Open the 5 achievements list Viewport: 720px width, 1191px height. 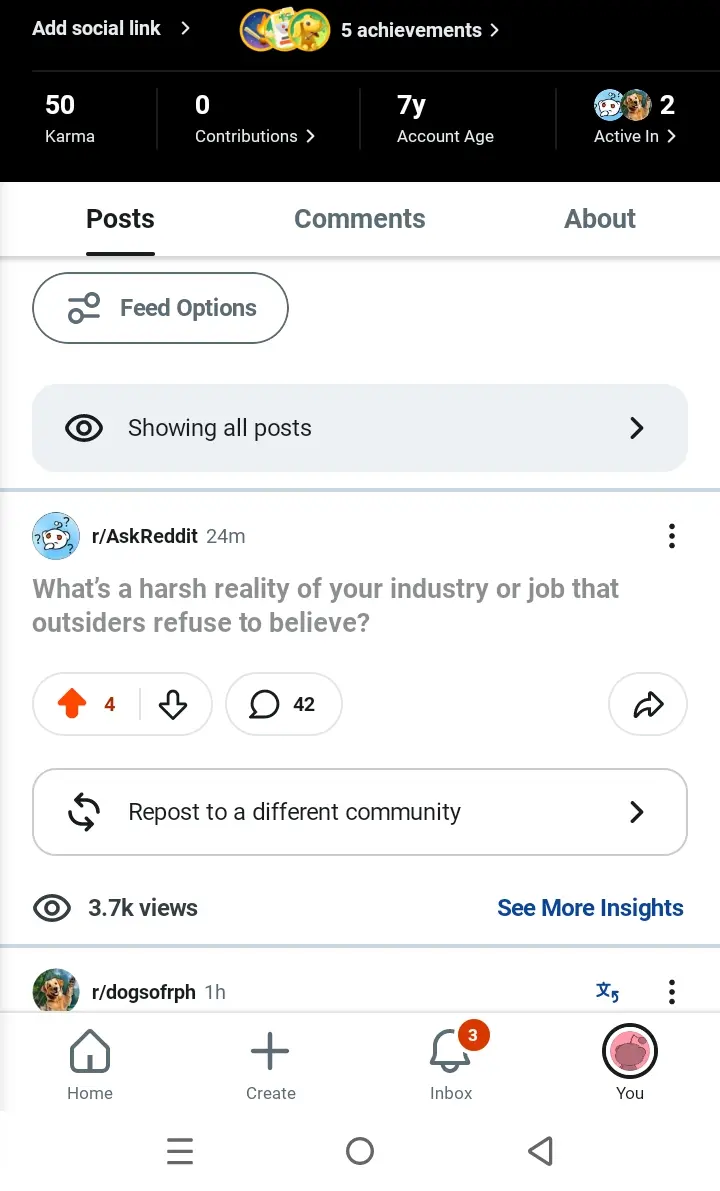click(370, 30)
